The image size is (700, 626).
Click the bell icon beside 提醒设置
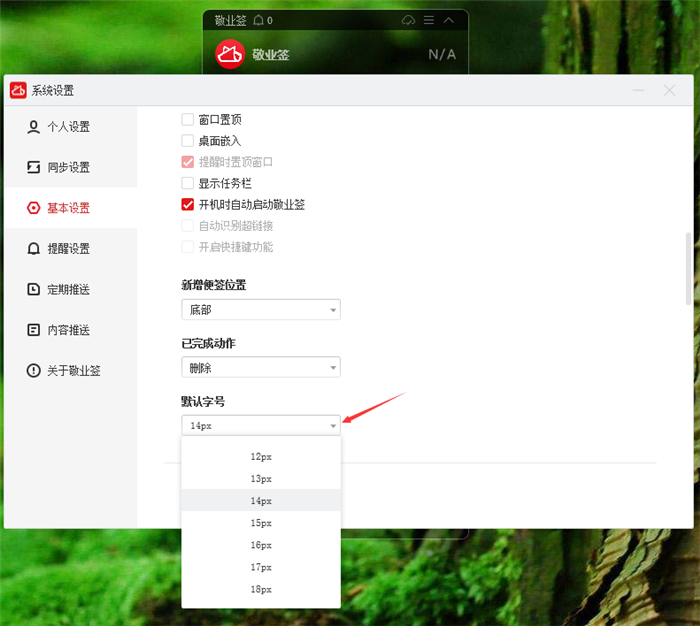coord(33,249)
